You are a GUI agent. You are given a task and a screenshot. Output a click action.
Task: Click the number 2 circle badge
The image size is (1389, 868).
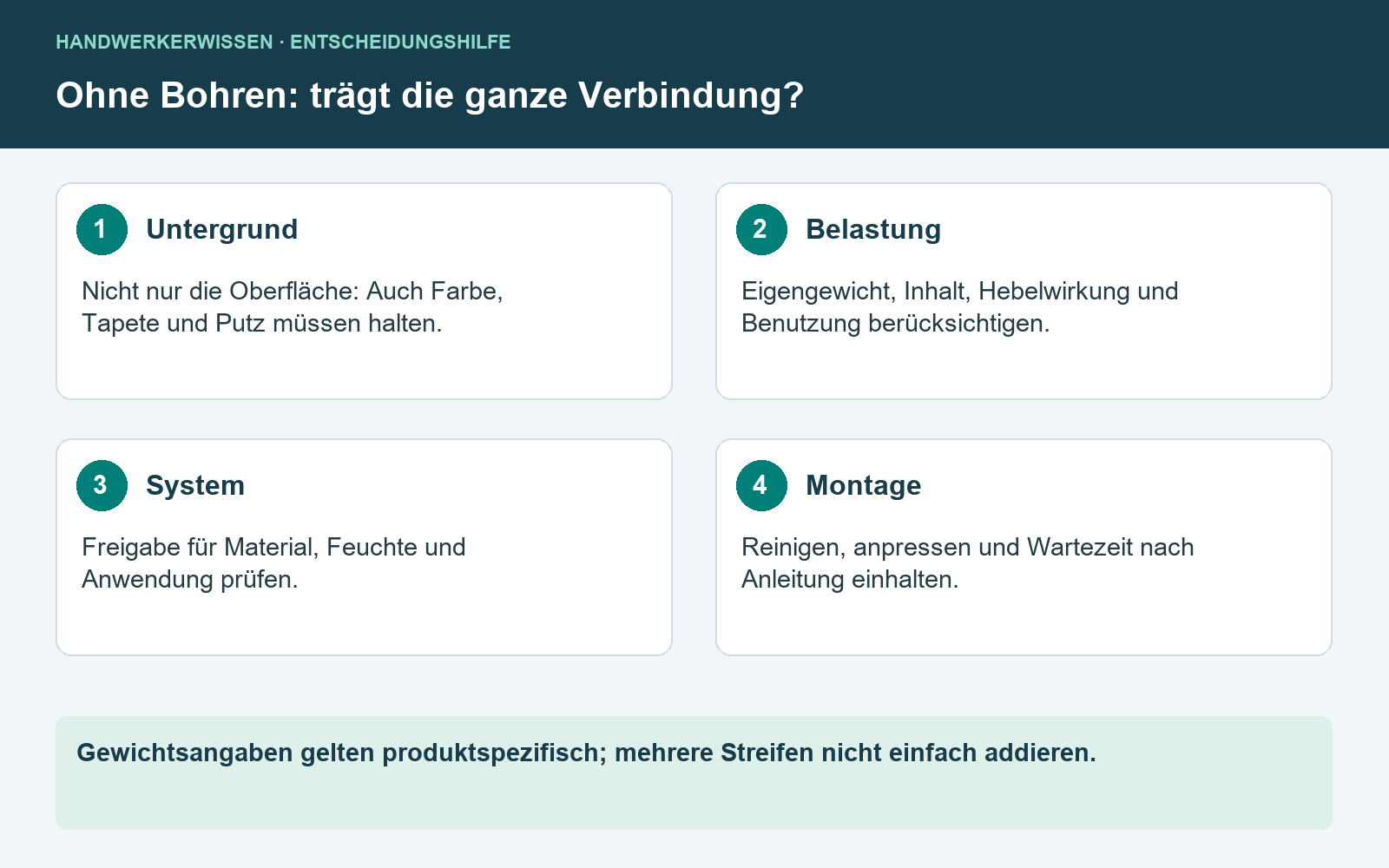[761, 229]
